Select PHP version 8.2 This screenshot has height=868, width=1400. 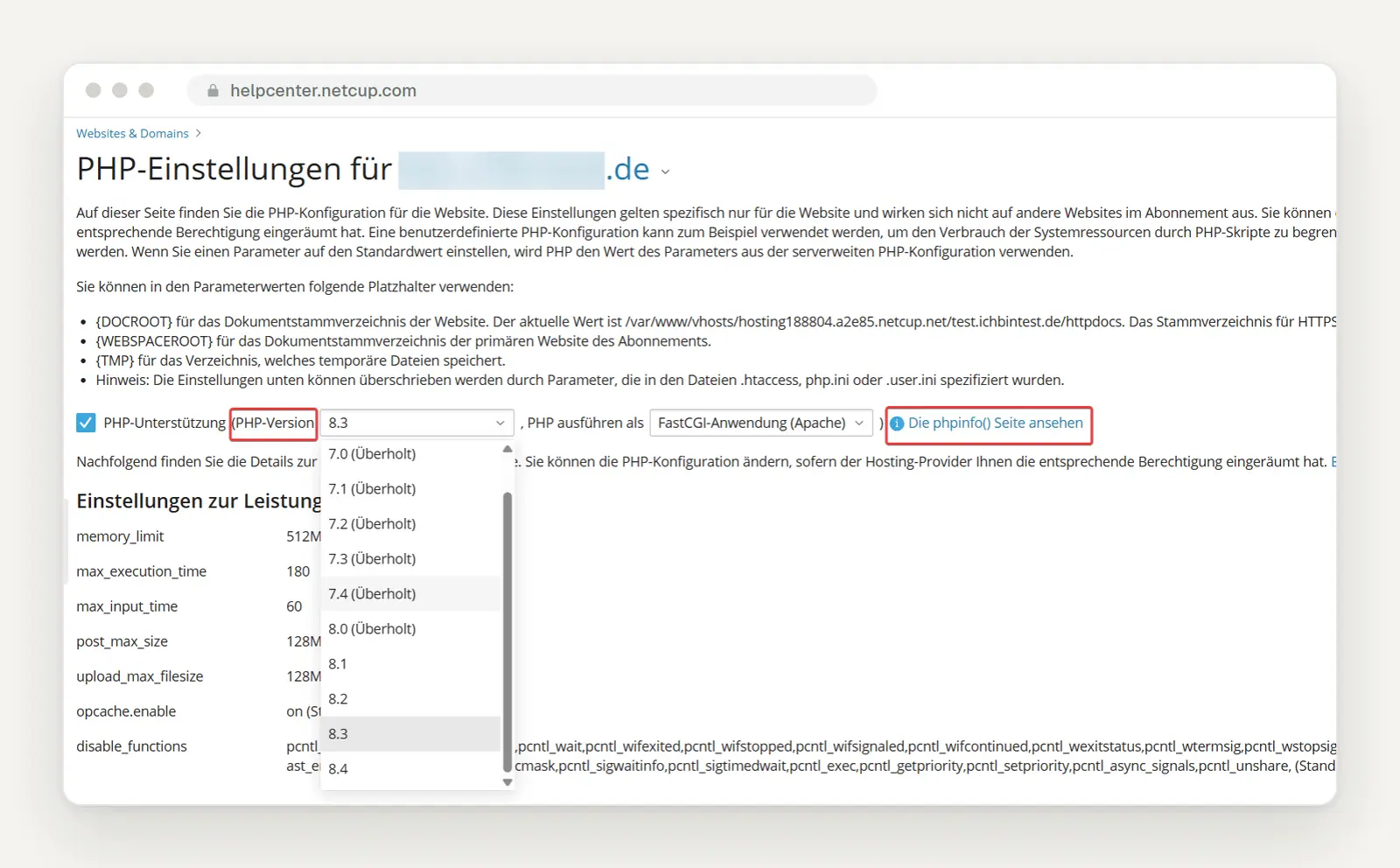[x=409, y=698]
